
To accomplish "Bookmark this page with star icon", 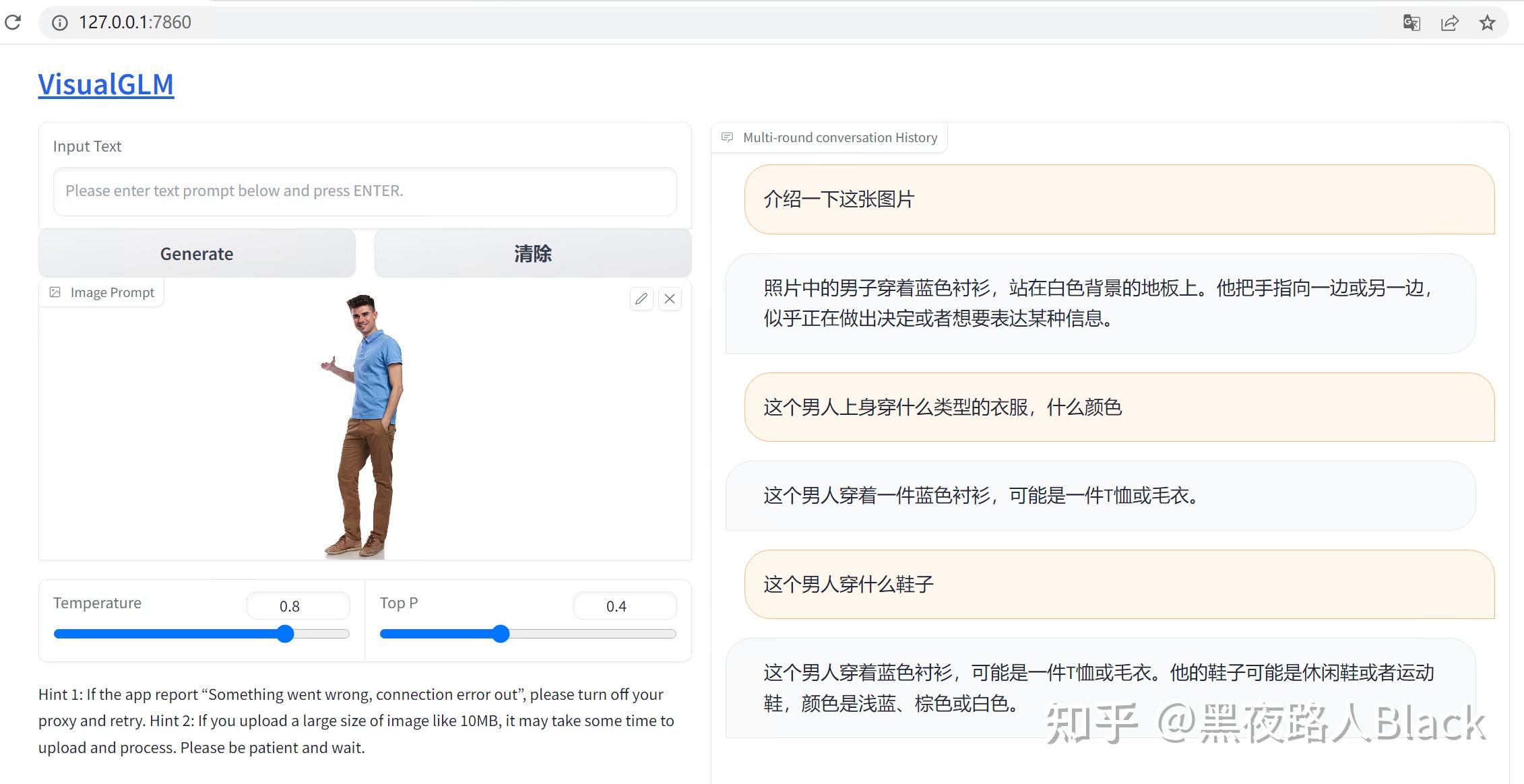I will 1487,23.
